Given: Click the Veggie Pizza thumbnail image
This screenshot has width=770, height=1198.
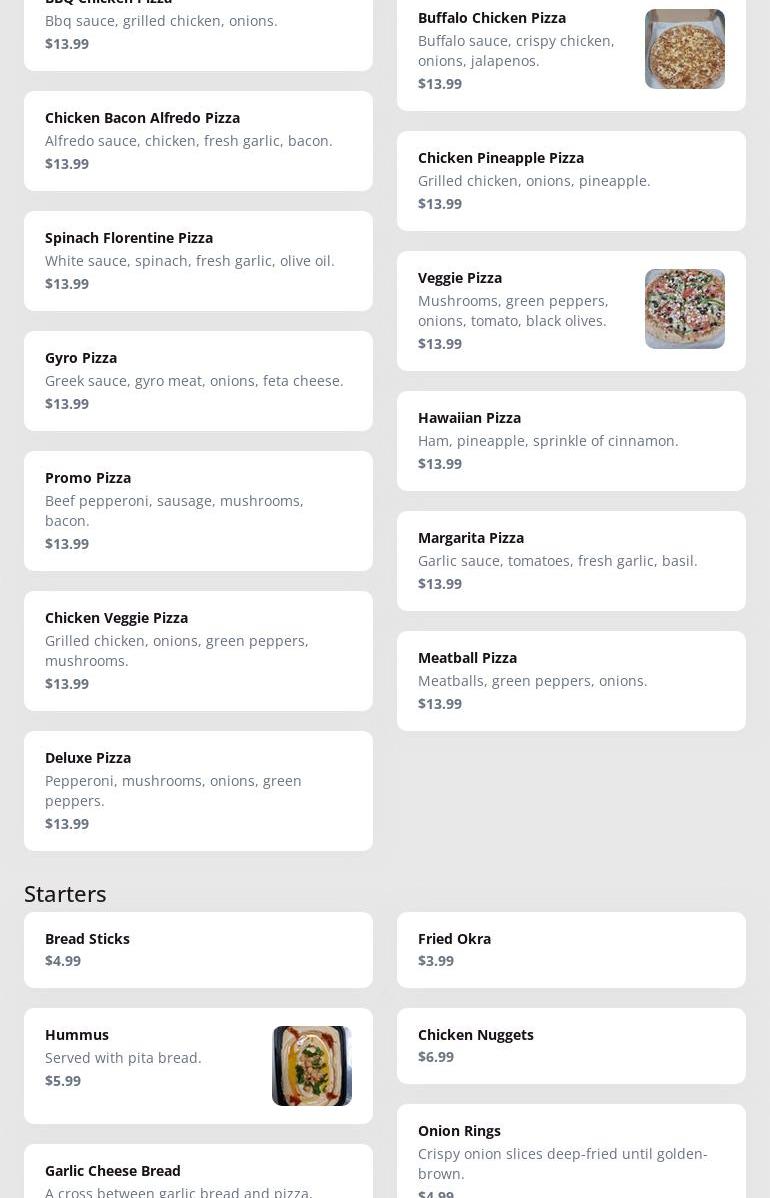Looking at the screenshot, I should point(684,309).
